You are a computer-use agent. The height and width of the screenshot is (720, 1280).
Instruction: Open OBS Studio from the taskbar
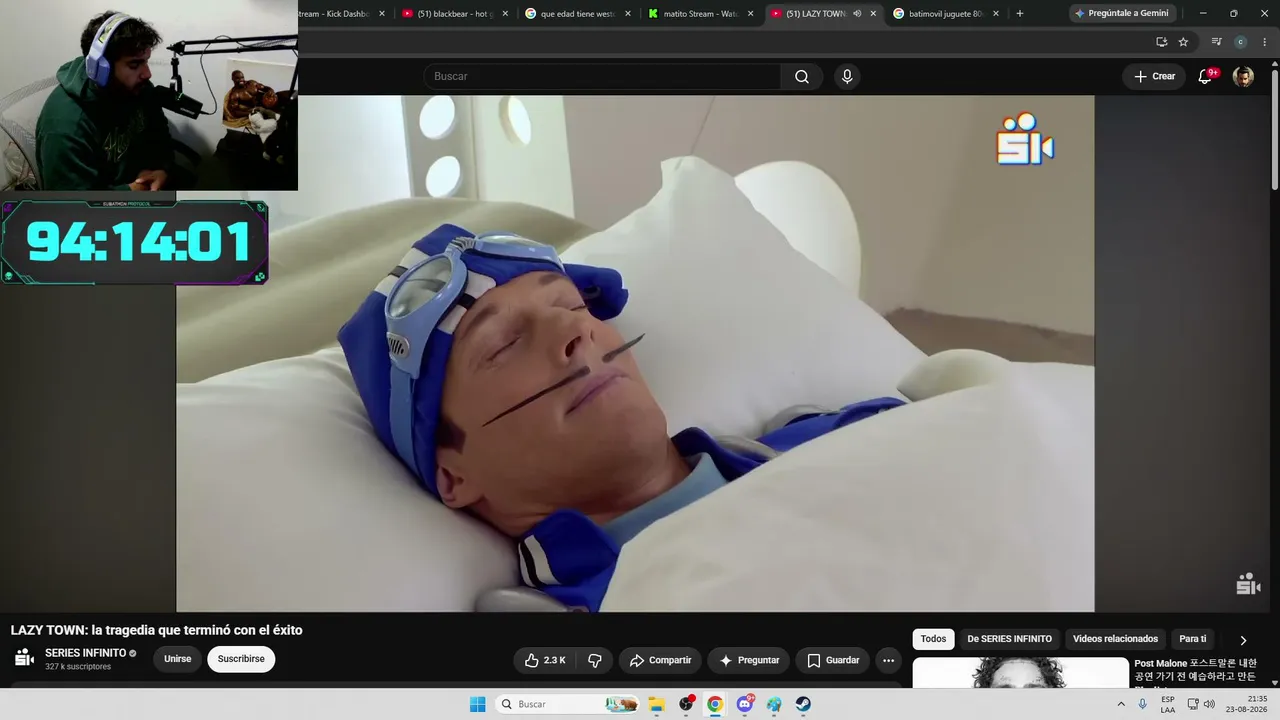tap(686, 704)
